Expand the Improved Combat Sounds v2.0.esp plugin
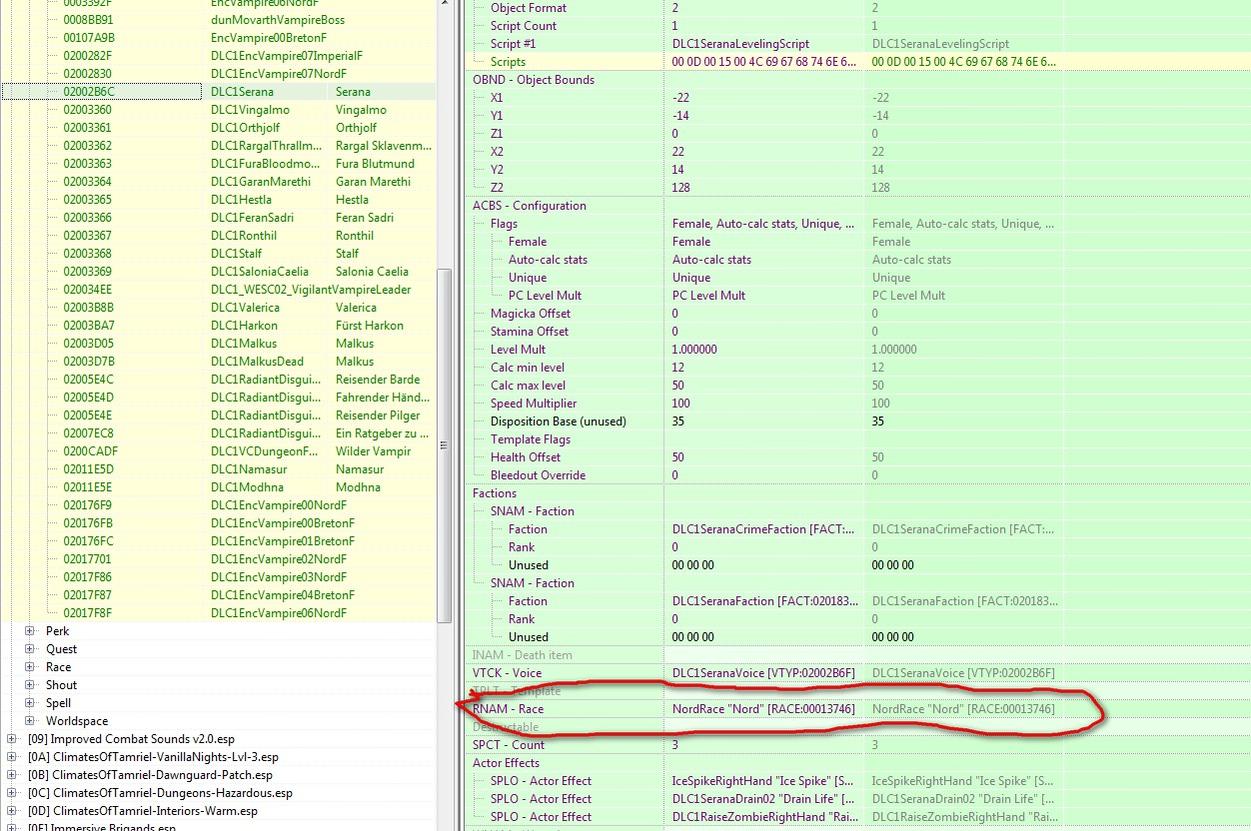 click(12, 739)
